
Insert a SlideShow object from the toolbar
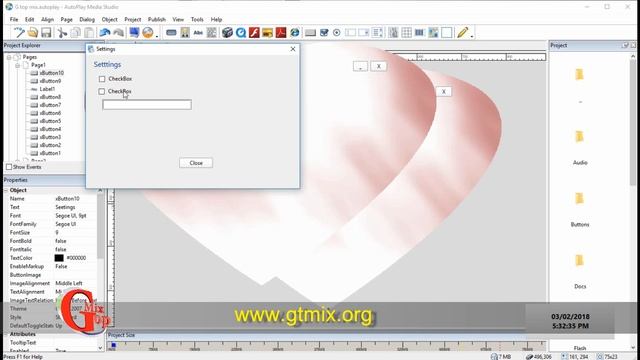(x=268, y=33)
